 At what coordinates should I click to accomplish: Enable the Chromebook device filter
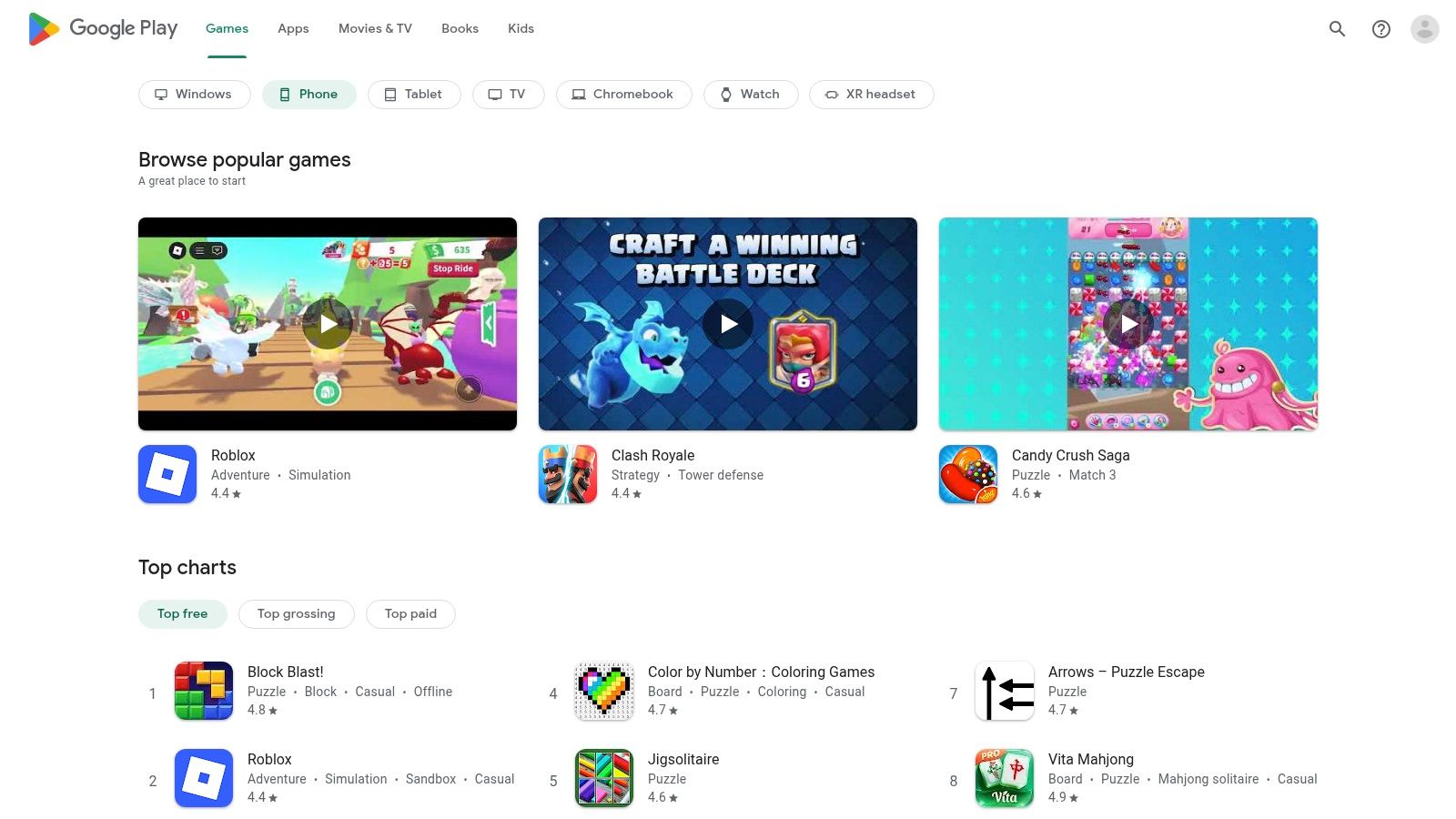[x=623, y=94]
